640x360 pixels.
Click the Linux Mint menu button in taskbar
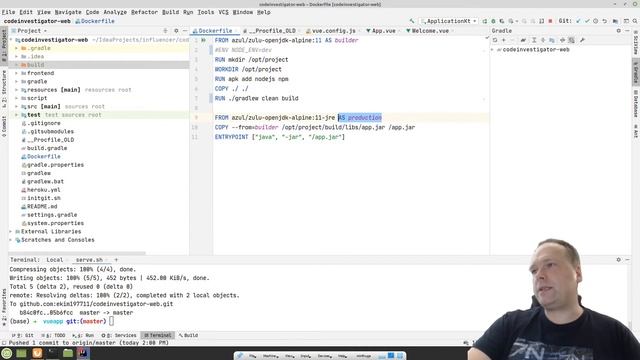[x=7, y=353]
